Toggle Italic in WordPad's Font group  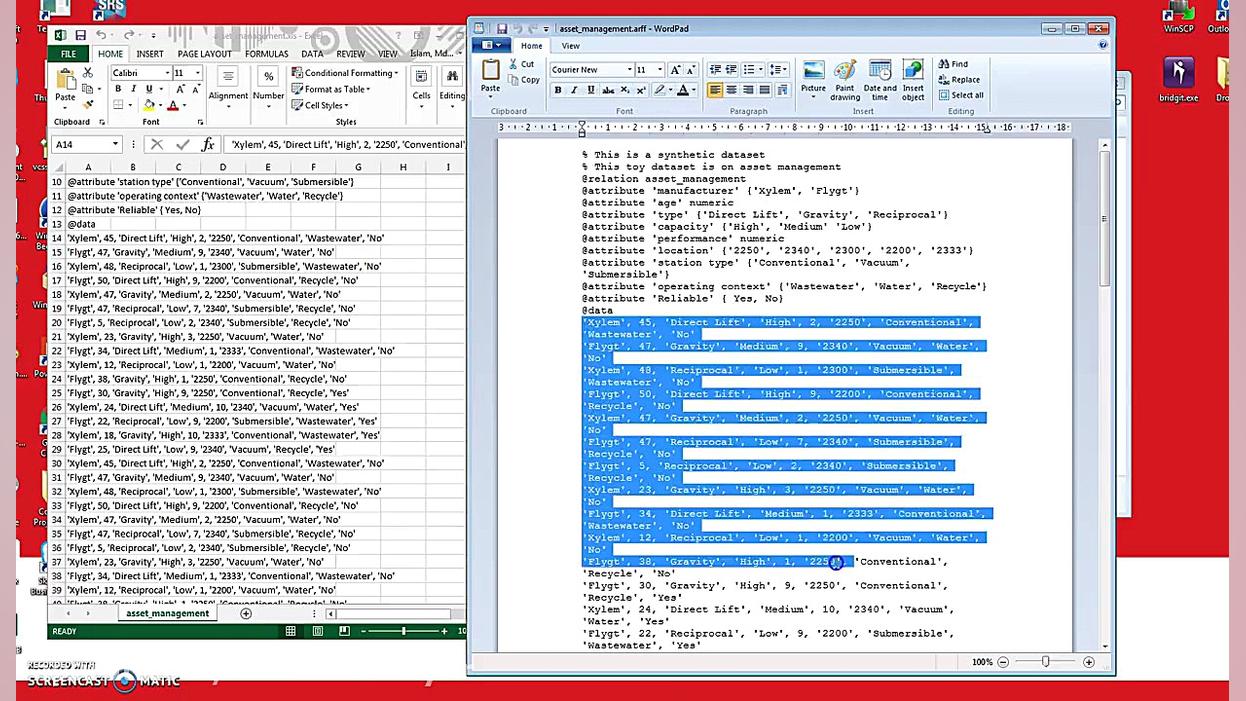click(x=574, y=90)
